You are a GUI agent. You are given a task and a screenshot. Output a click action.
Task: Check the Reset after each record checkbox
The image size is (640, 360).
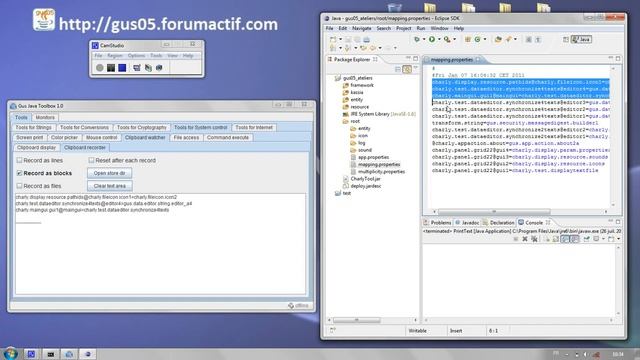(91, 160)
